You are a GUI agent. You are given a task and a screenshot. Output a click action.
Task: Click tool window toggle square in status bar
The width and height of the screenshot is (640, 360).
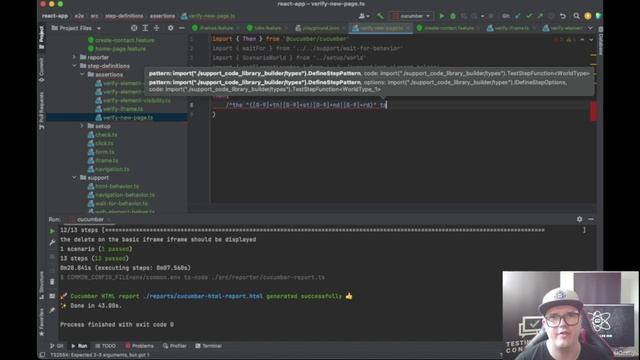(42, 355)
